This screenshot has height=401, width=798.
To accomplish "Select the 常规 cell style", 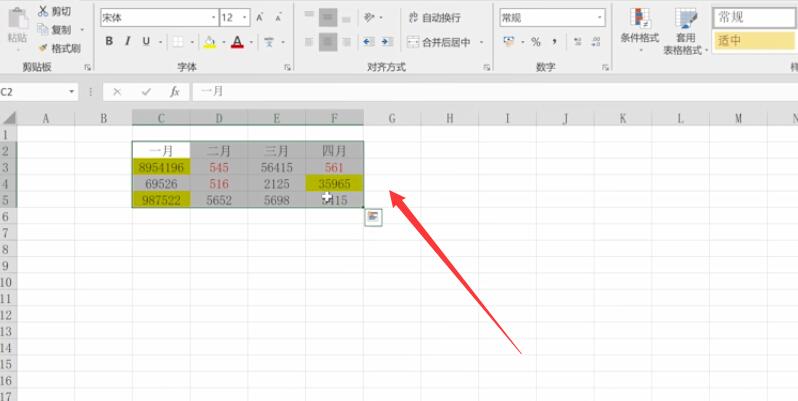I will (x=754, y=18).
